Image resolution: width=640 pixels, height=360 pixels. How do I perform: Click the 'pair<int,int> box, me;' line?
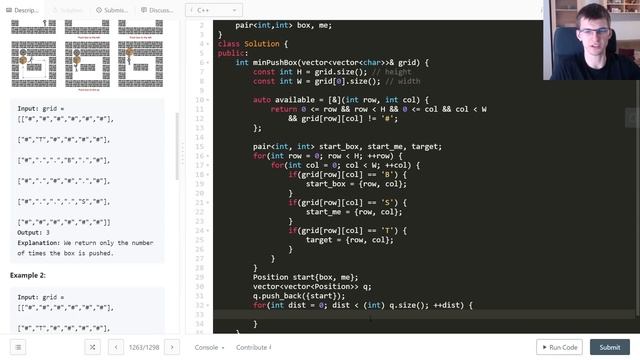click(x=284, y=25)
